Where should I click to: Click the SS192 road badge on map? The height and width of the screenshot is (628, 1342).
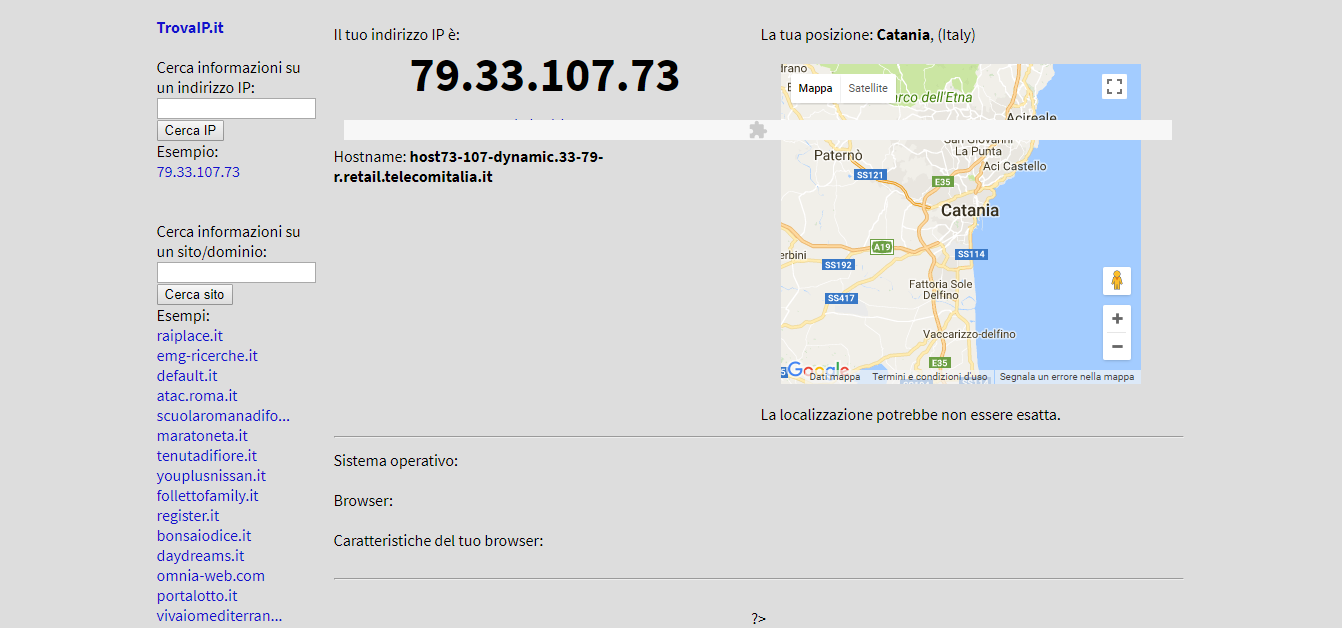(x=838, y=265)
